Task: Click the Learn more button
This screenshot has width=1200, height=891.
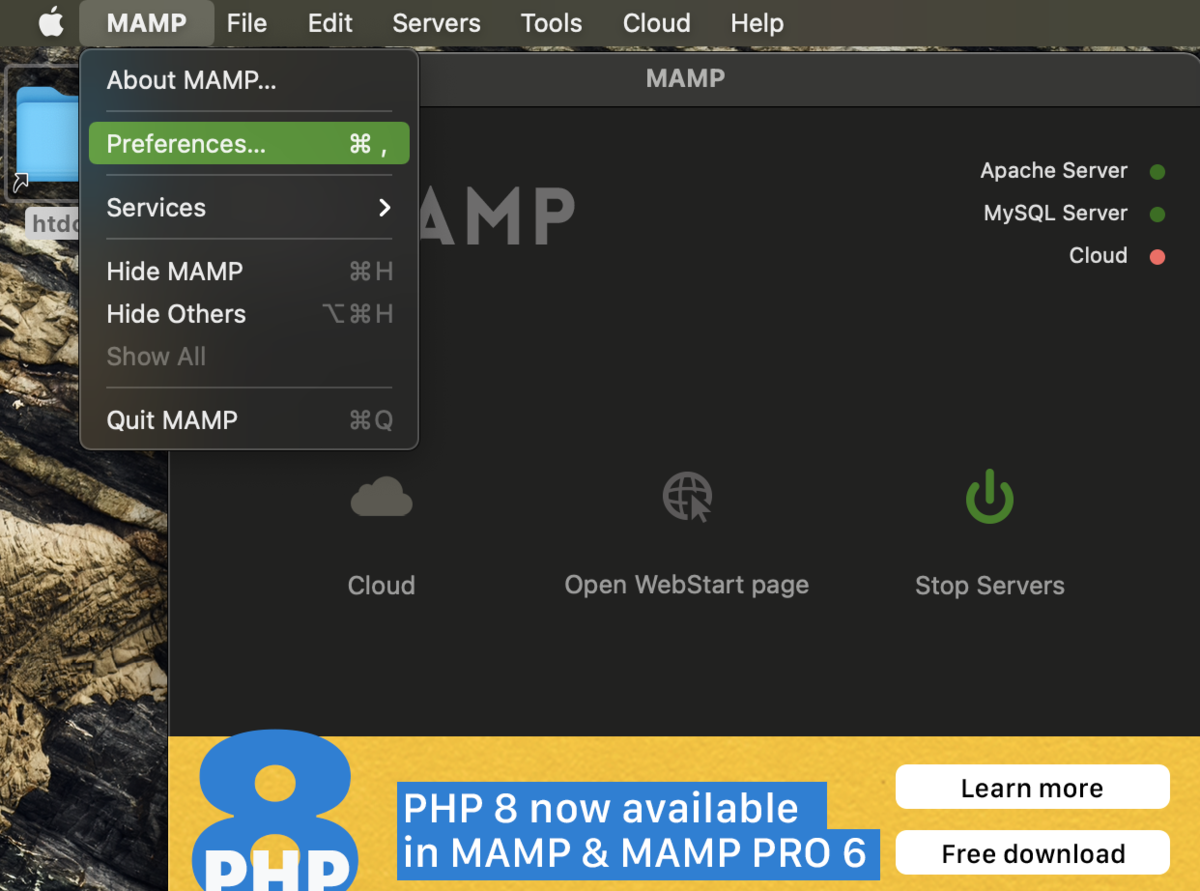Action: tap(1032, 787)
